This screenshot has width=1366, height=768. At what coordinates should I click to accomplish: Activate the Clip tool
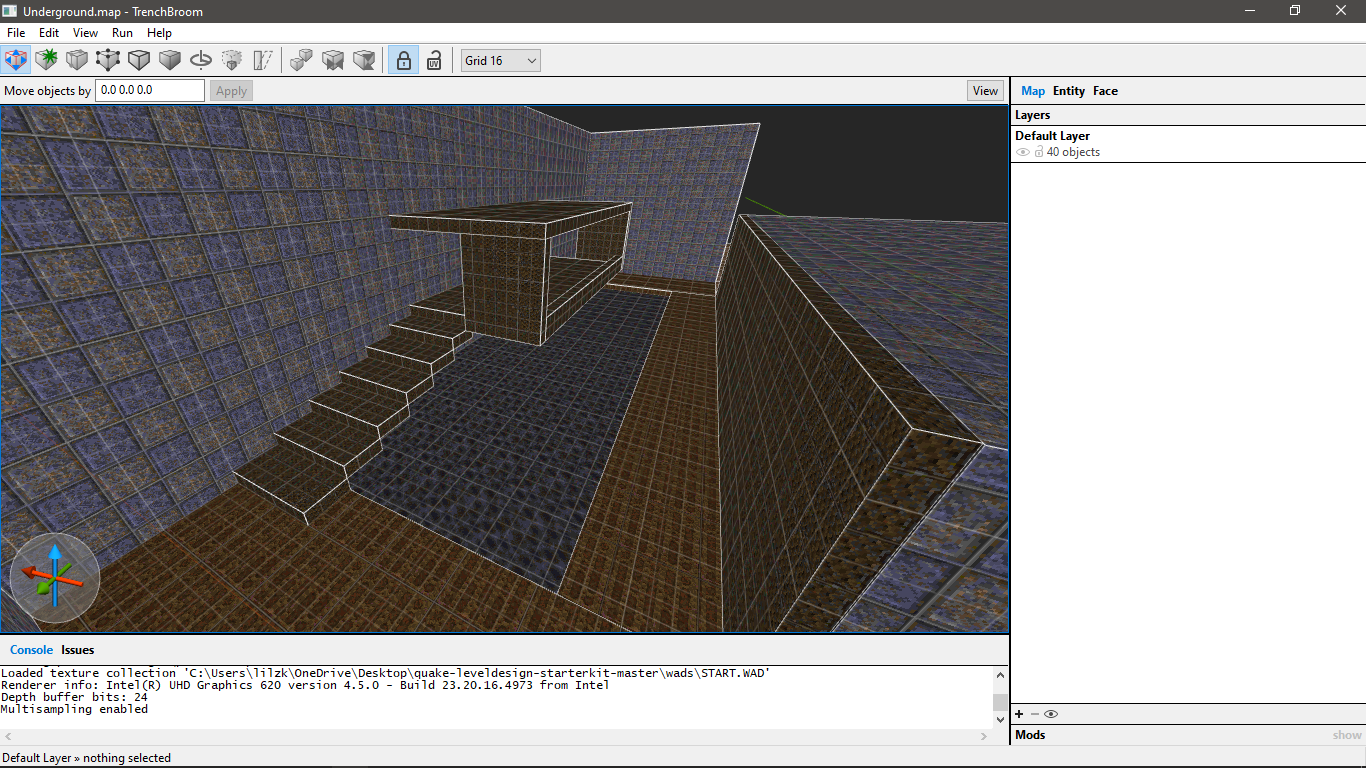coord(77,60)
